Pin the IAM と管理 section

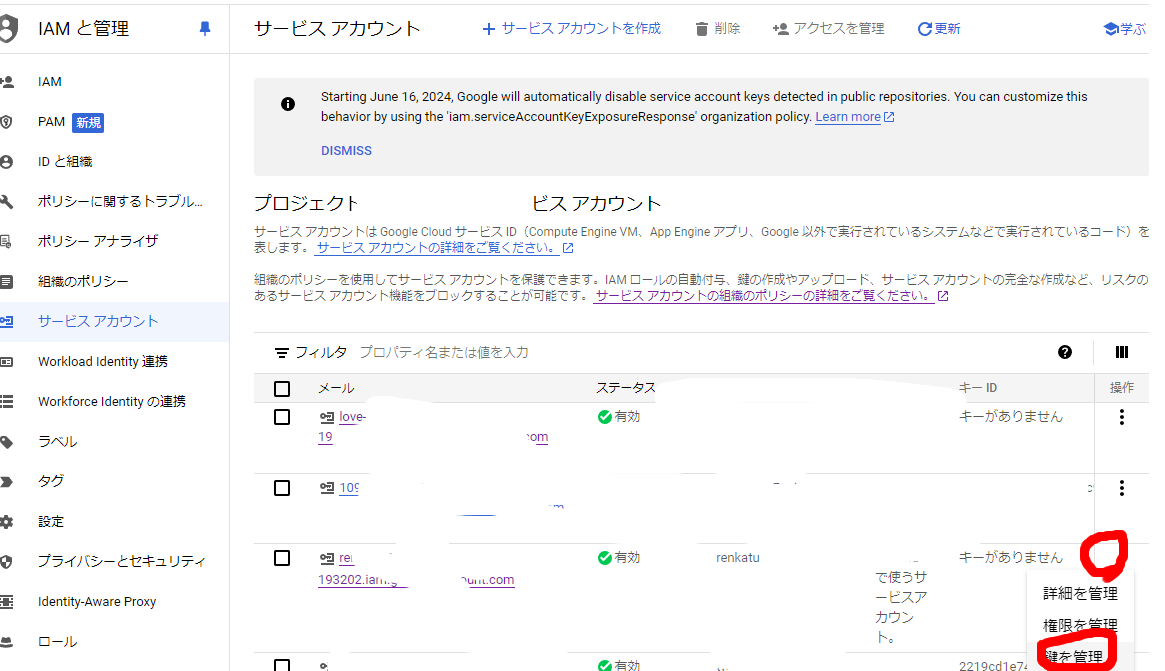(x=204, y=28)
